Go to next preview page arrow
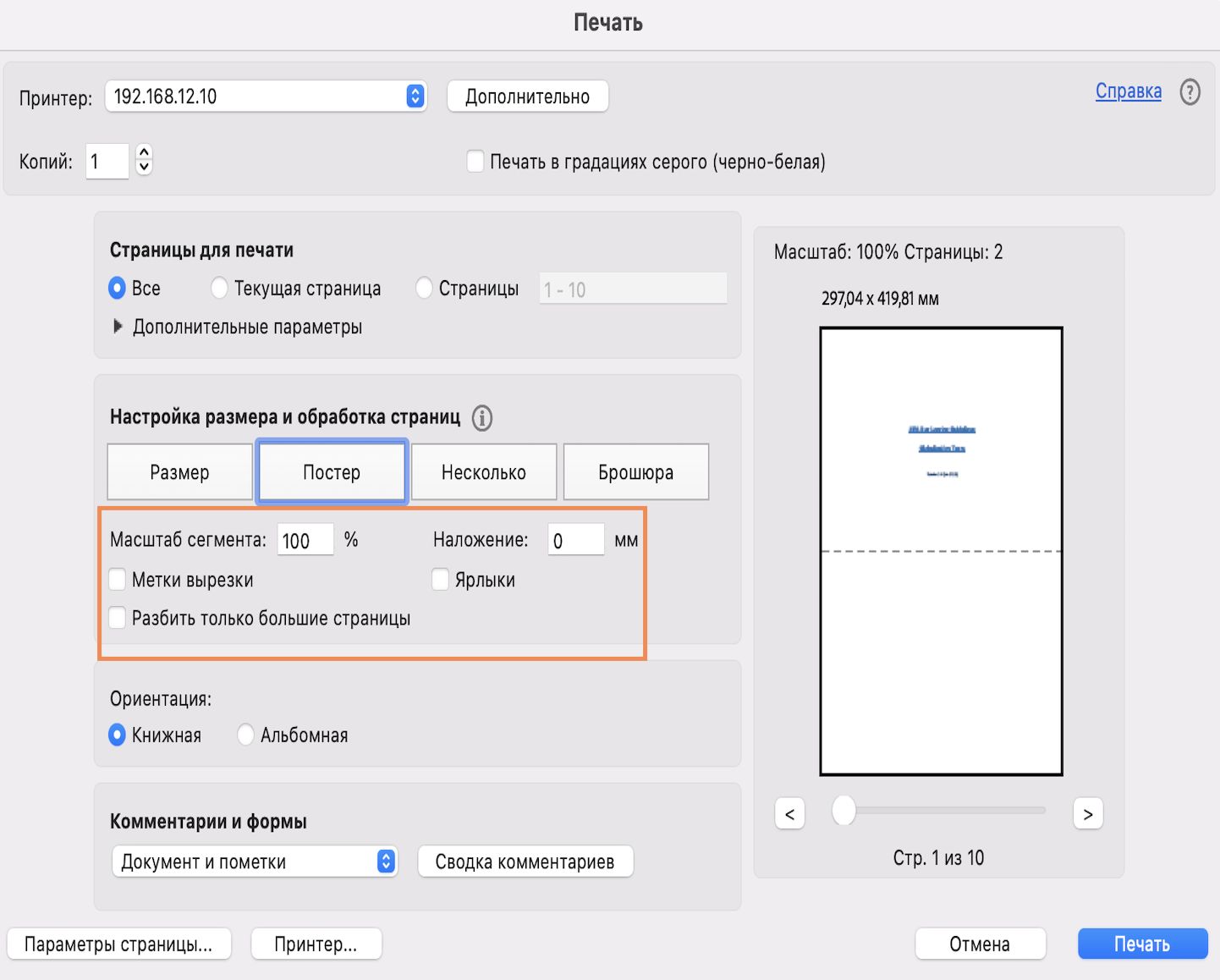1220x980 pixels. pos(1088,814)
